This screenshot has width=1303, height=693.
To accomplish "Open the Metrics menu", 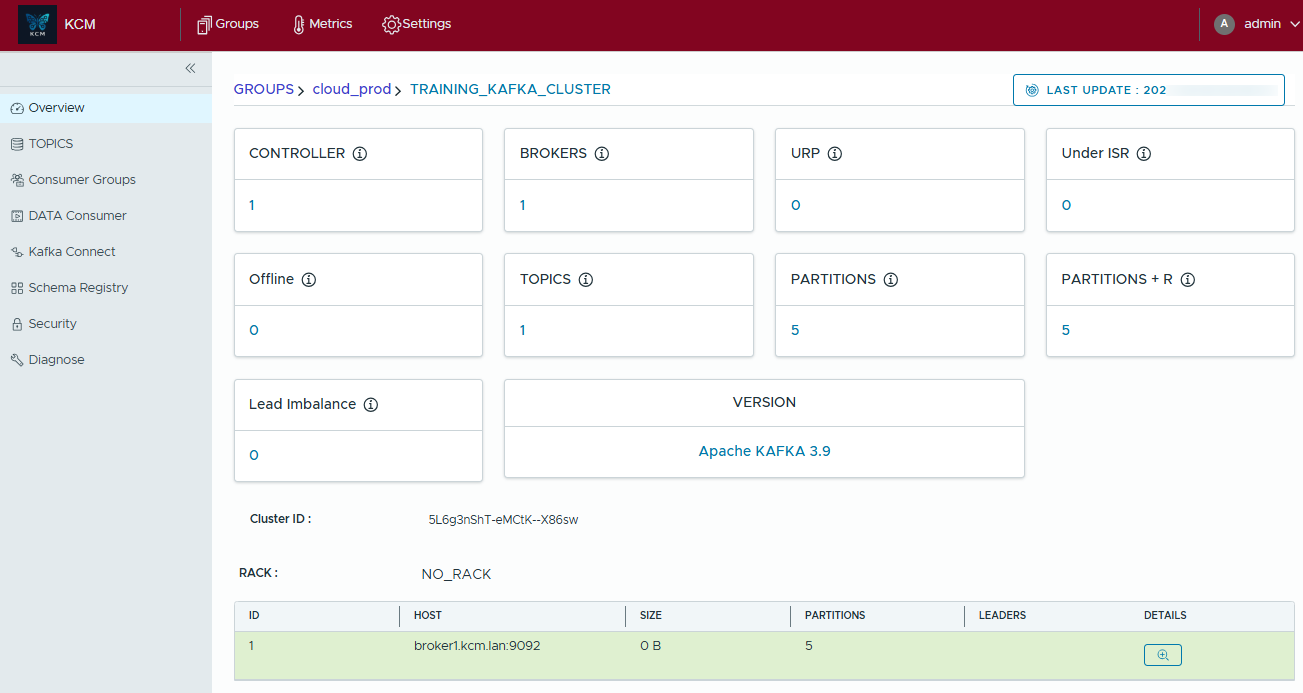I will click(x=322, y=24).
